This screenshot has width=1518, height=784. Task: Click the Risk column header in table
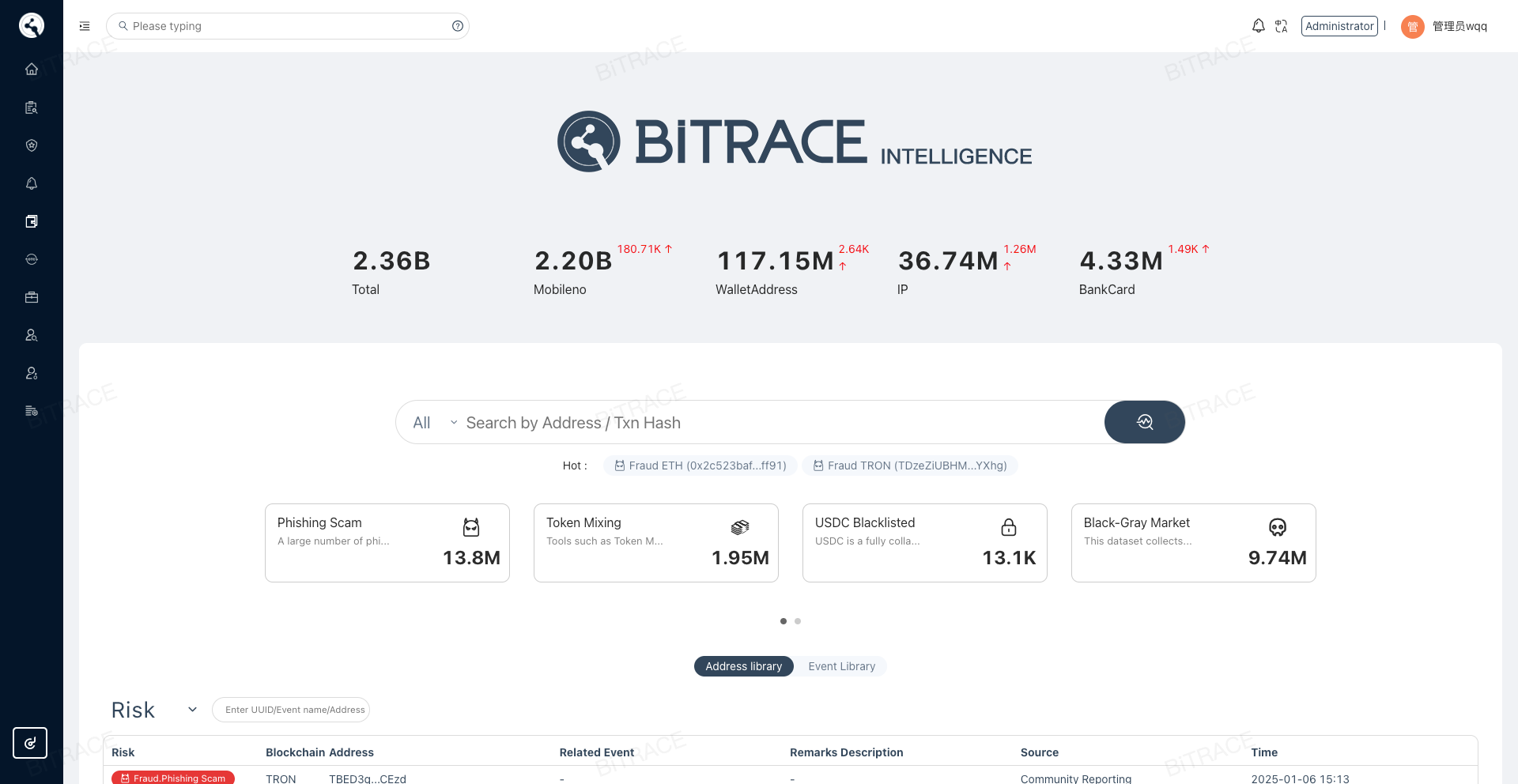123,752
